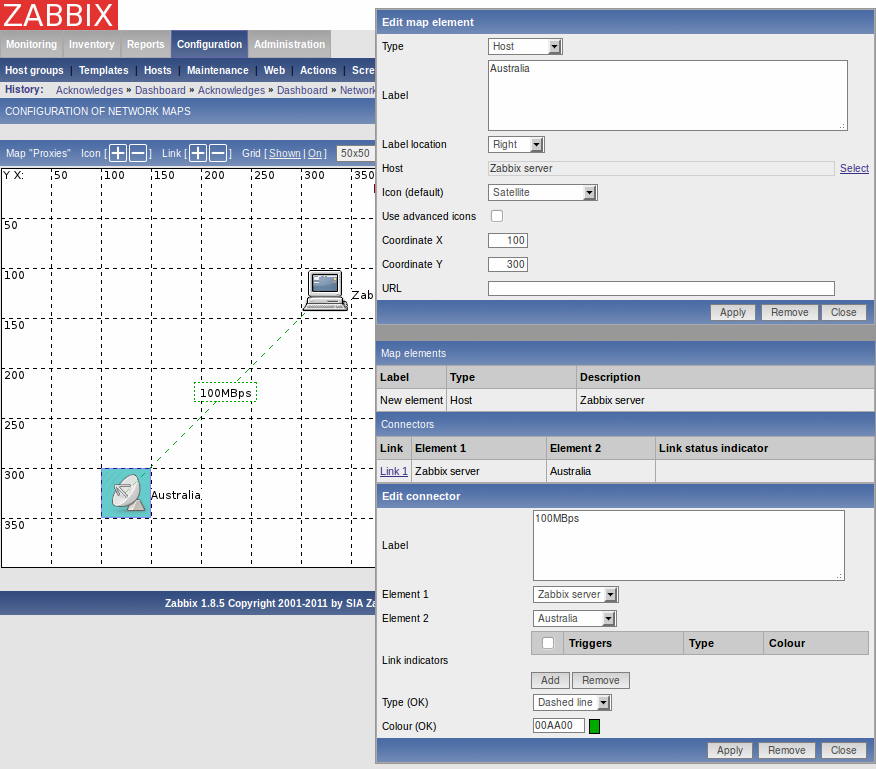Click Apply in Edit connector
The height and width of the screenshot is (769, 876).
point(730,750)
